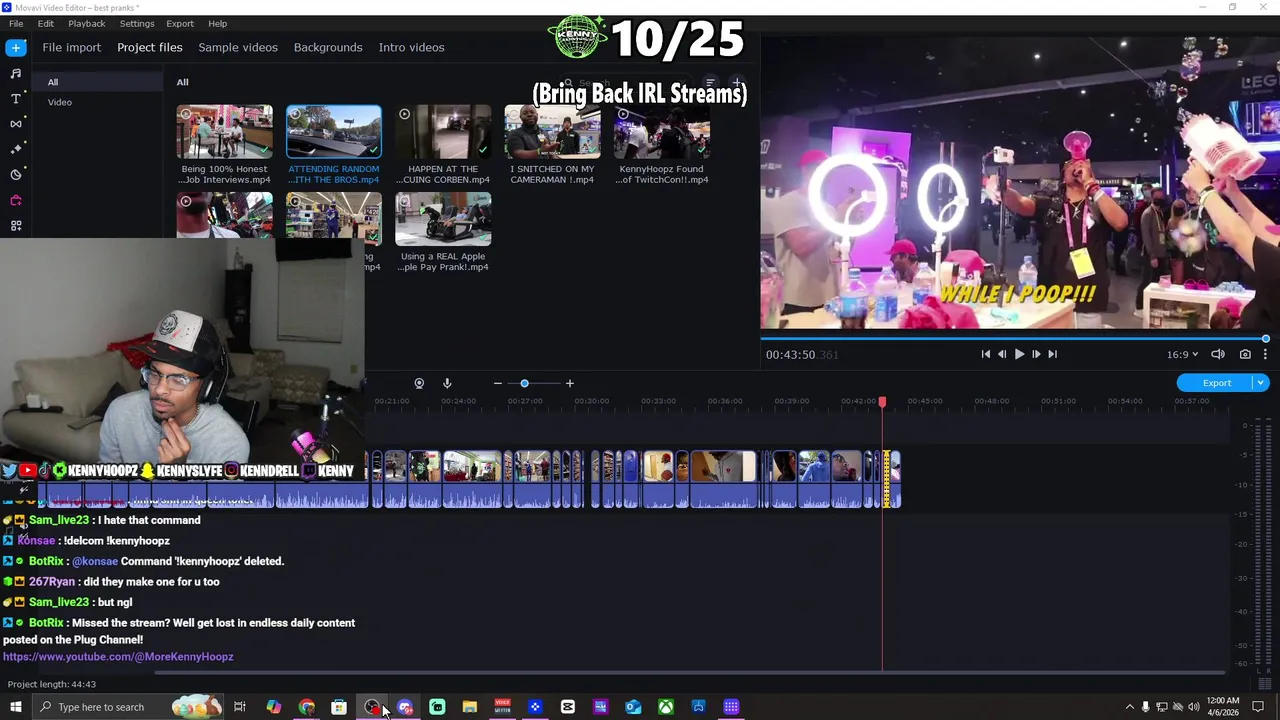Click the Windows Start button

[15, 707]
